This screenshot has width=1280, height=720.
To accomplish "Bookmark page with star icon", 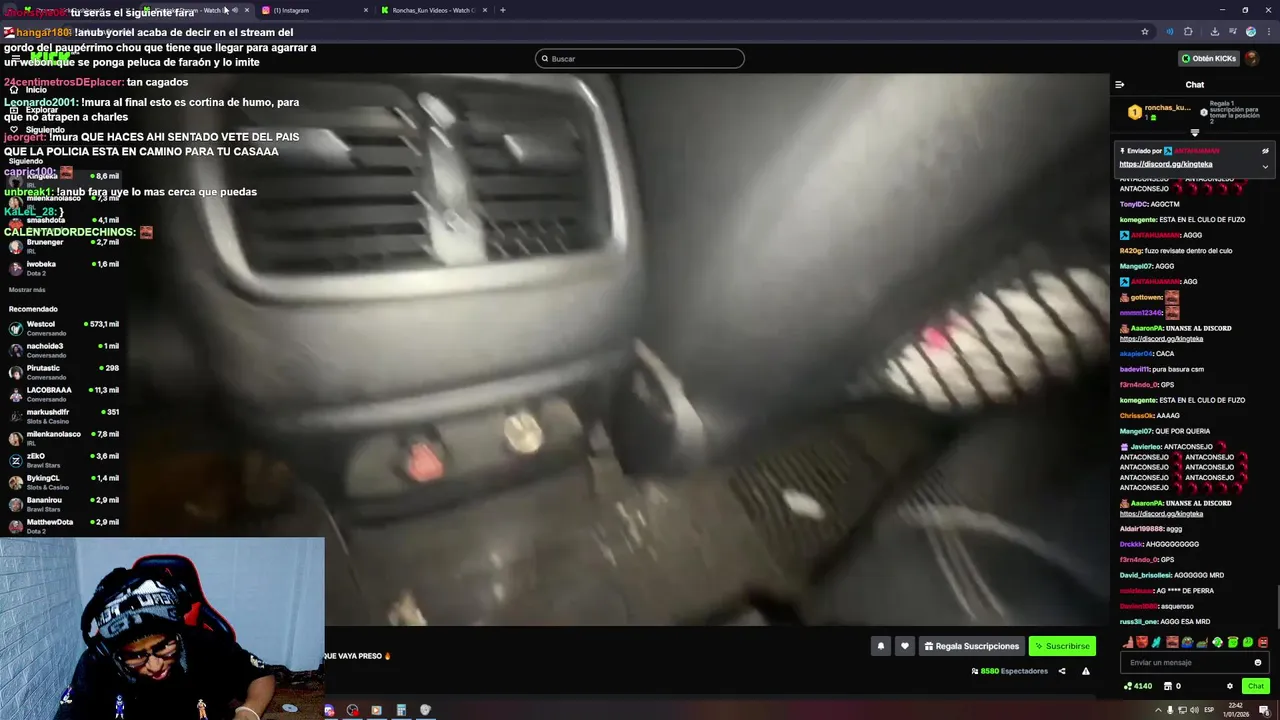I will coord(1145,31).
